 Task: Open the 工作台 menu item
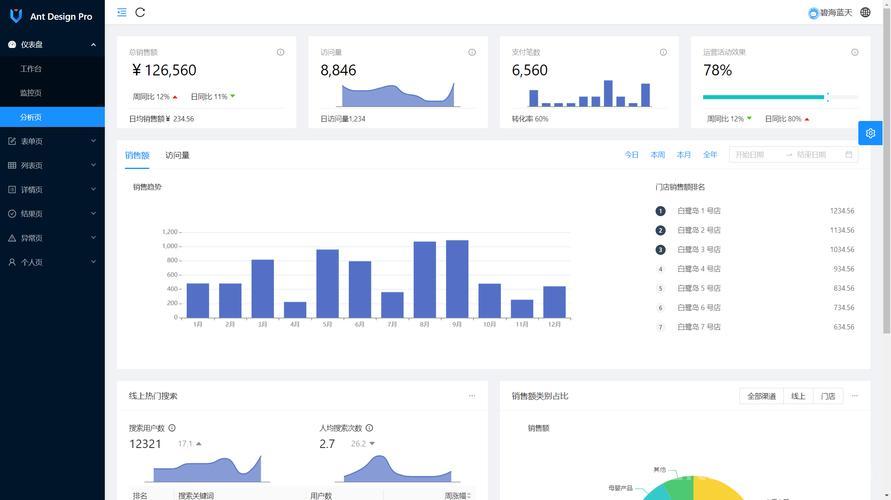(x=52, y=69)
